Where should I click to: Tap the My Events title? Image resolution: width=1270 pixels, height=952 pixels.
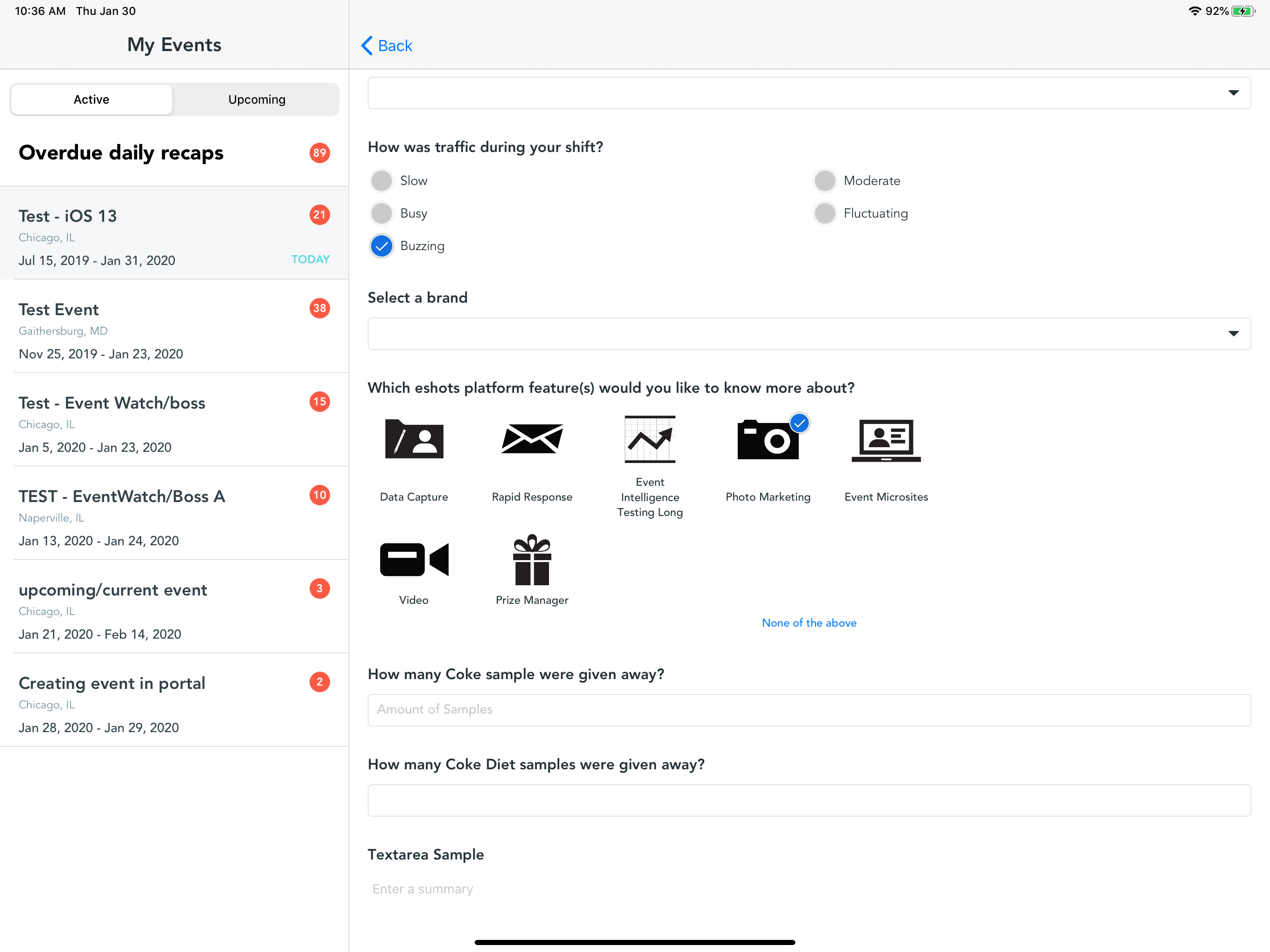pyautogui.click(x=174, y=45)
